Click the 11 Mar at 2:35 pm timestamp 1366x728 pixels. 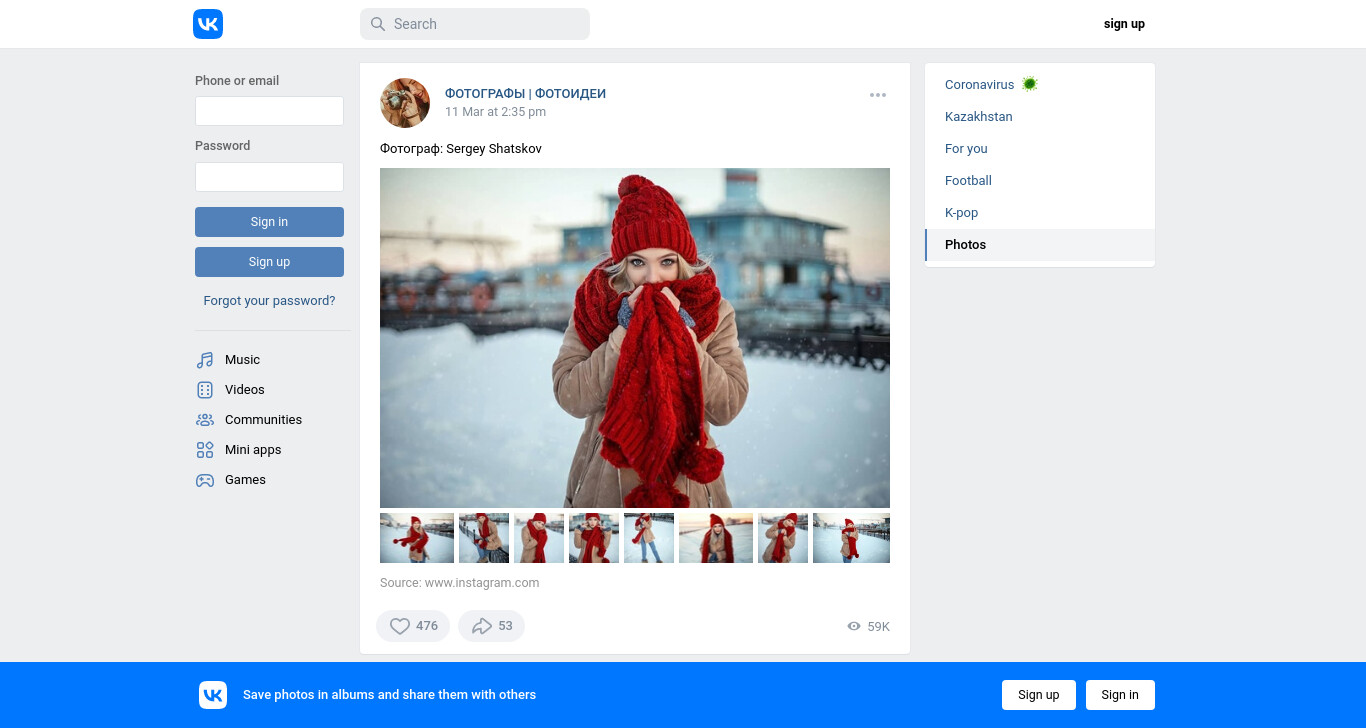495,112
